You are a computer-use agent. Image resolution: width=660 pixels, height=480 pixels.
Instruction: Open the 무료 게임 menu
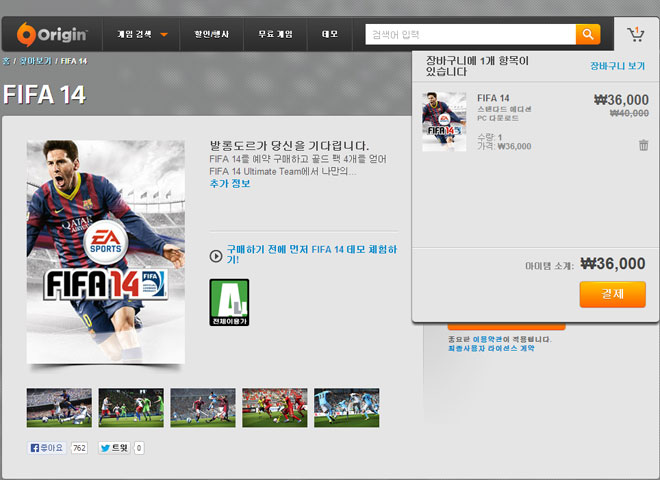click(275, 34)
